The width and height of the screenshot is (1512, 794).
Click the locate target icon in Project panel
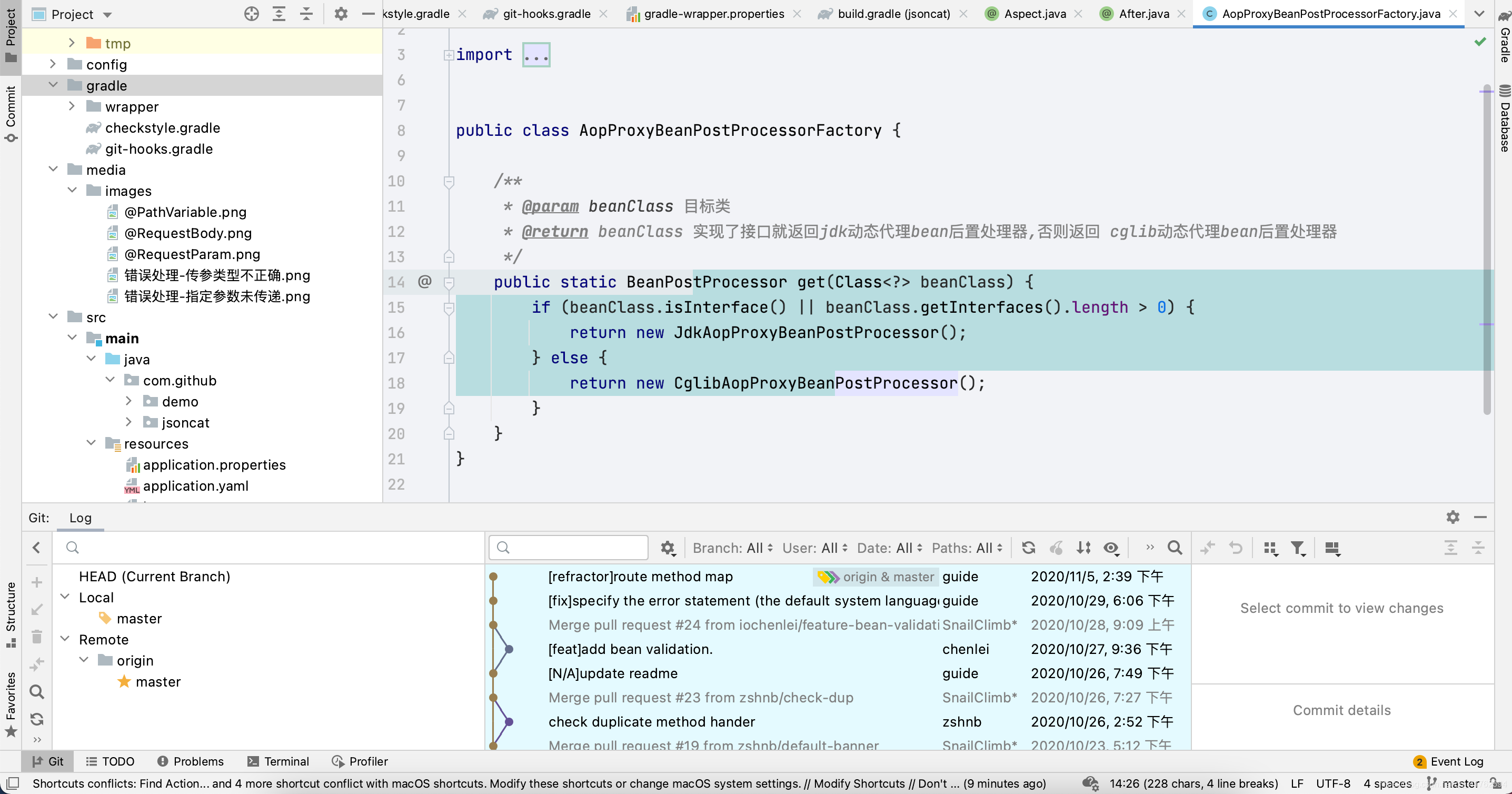click(x=251, y=14)
